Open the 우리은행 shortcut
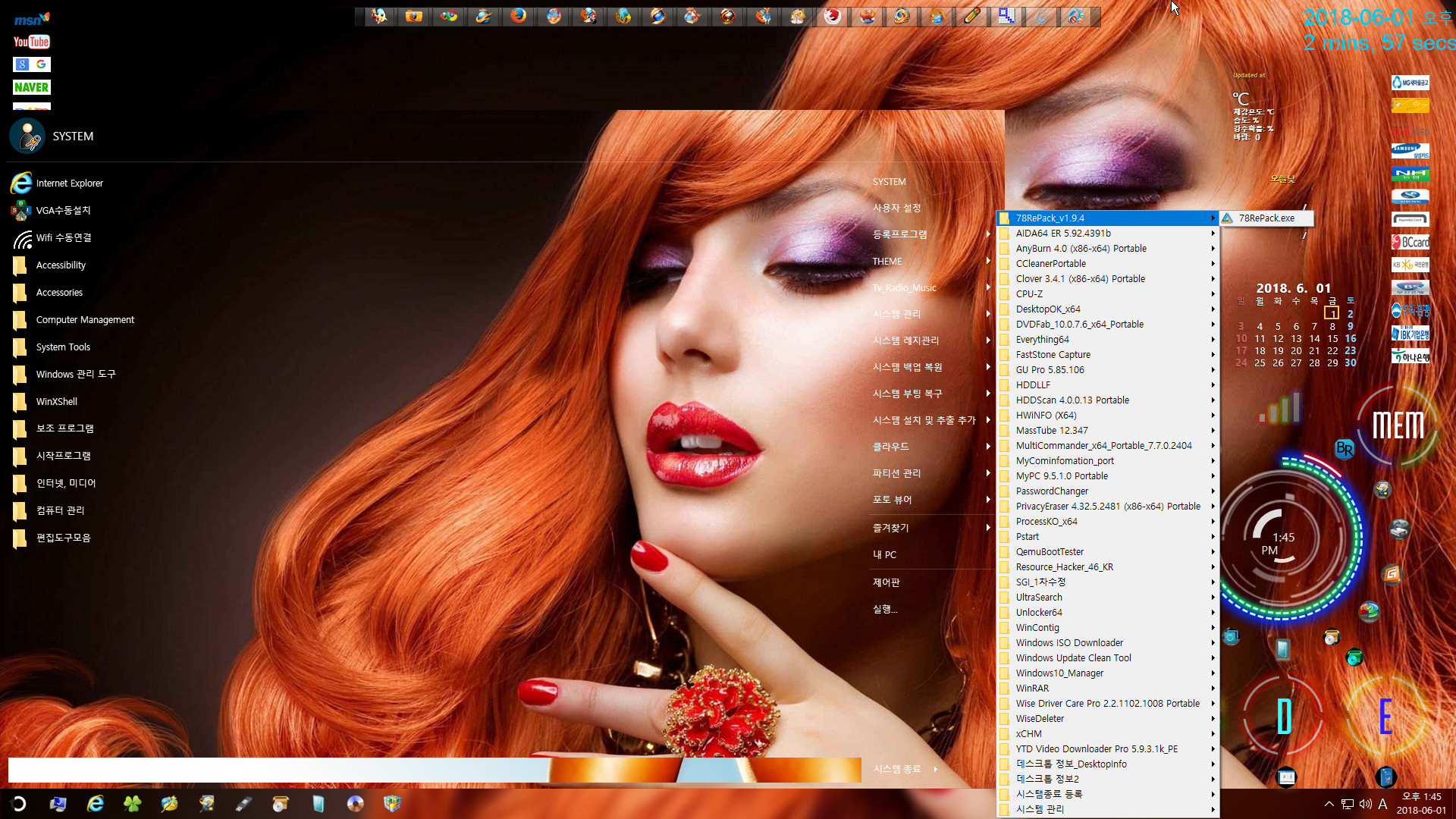1456x819 pixels. 1410,310
